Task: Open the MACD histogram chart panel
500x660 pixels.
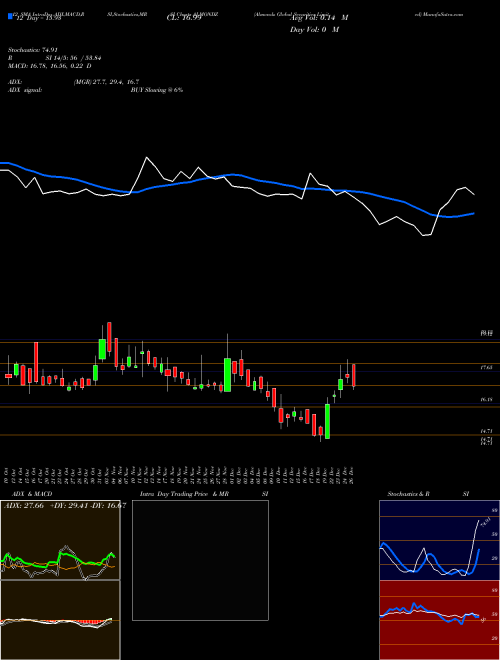Action: coord(60,620)
